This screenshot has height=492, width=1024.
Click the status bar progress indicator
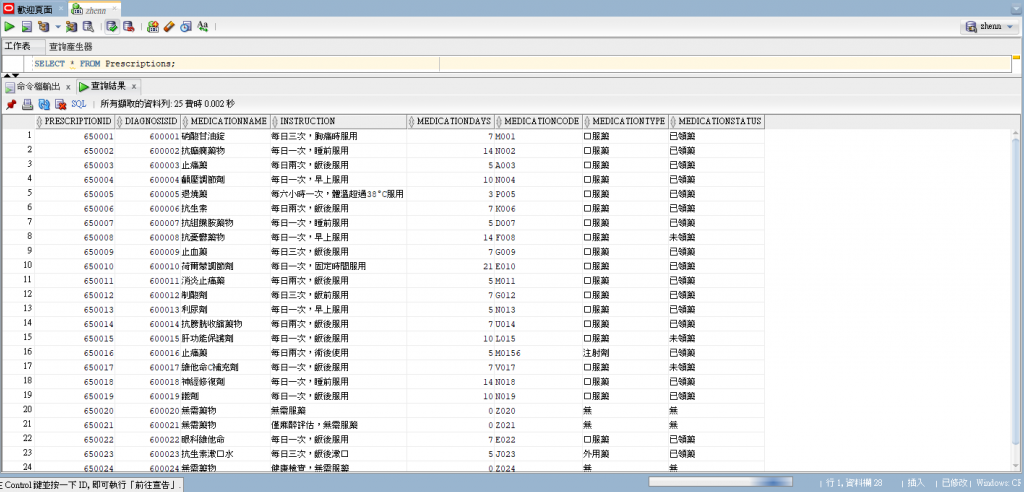[x=720, y=482]
